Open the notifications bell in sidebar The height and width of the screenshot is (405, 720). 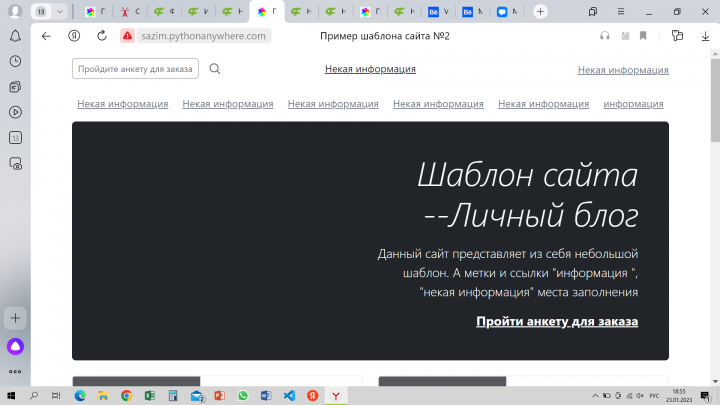click(15, 36)
